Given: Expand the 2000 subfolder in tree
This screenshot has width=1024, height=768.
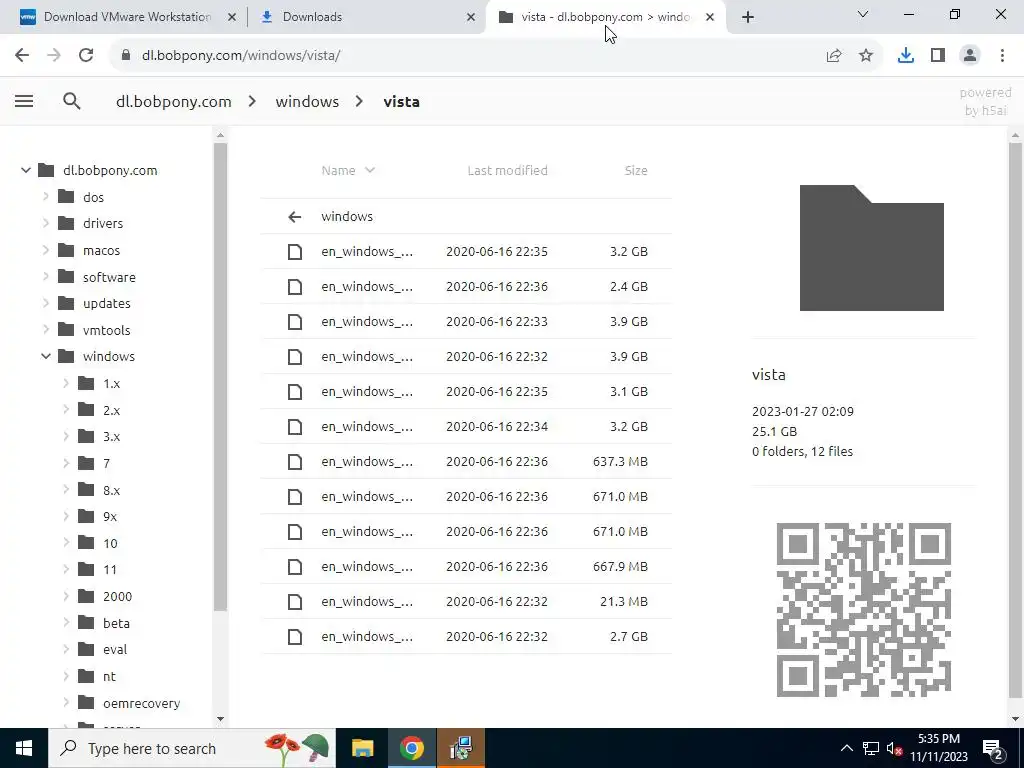Looking at the screenshot, I should 66,596.
